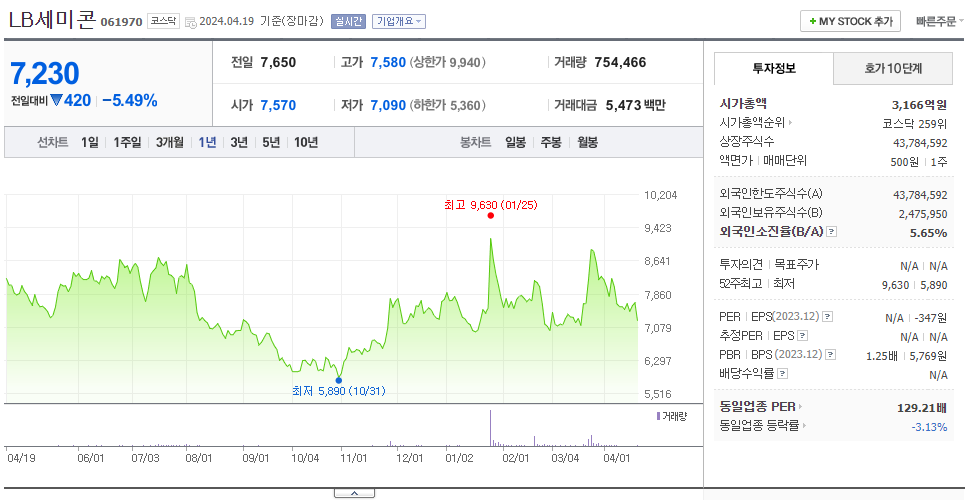Click the 상한가 9,940 upper limit text
The height and width of the screenshot is (500, 968).
pos(448,62)
